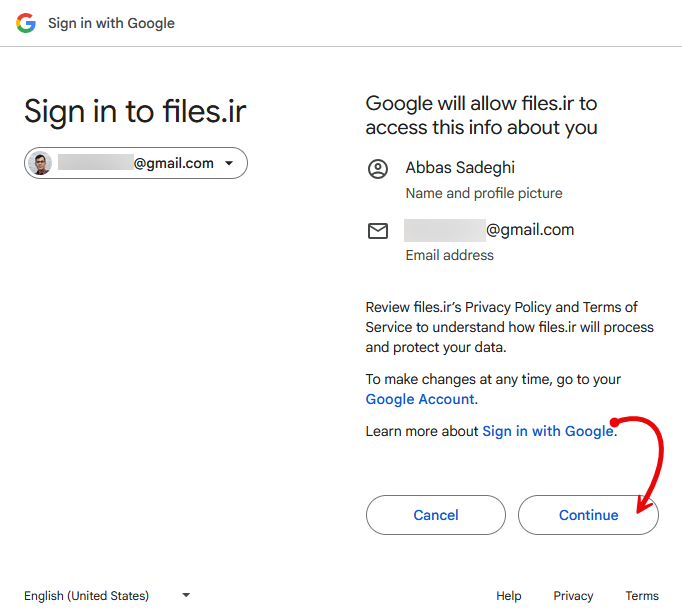The height and width of the screenshot is (615, 682).
Task: Select the Abbas Sadeghi name text
Action: 460,167
